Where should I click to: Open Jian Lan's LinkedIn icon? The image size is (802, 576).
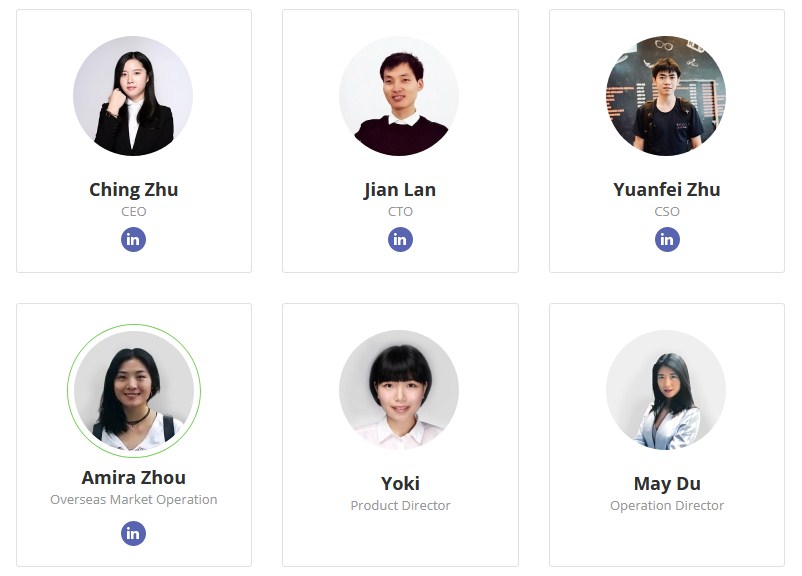(x=400, y=239)
